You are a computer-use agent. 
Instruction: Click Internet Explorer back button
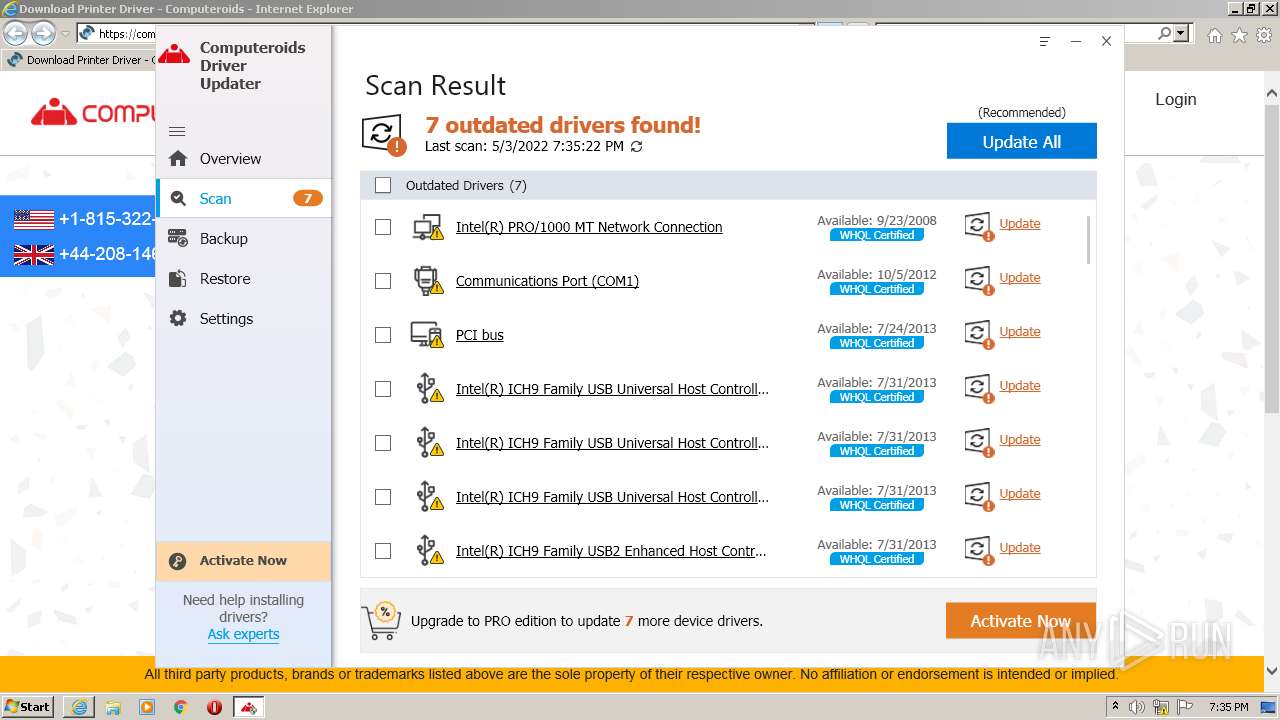(x=15, y=33)
